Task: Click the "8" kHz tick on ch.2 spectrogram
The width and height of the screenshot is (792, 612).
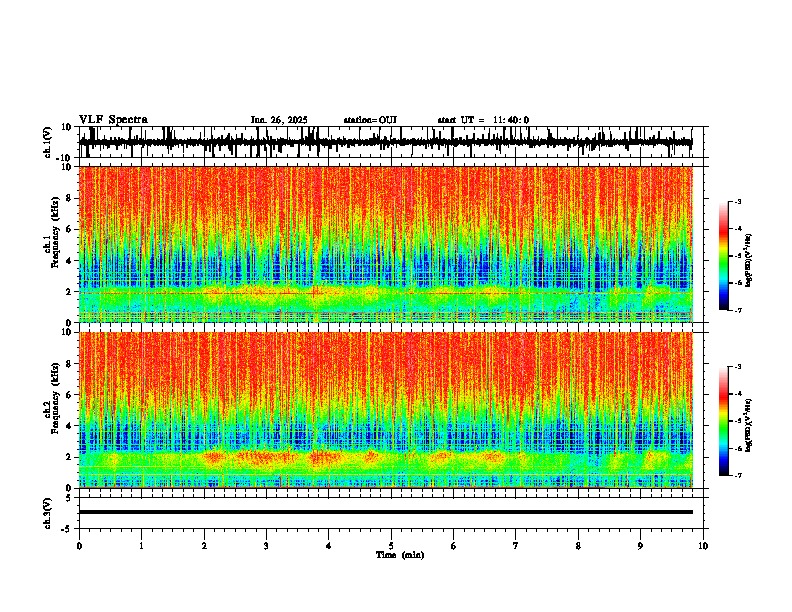Action: tap(69, 364)
